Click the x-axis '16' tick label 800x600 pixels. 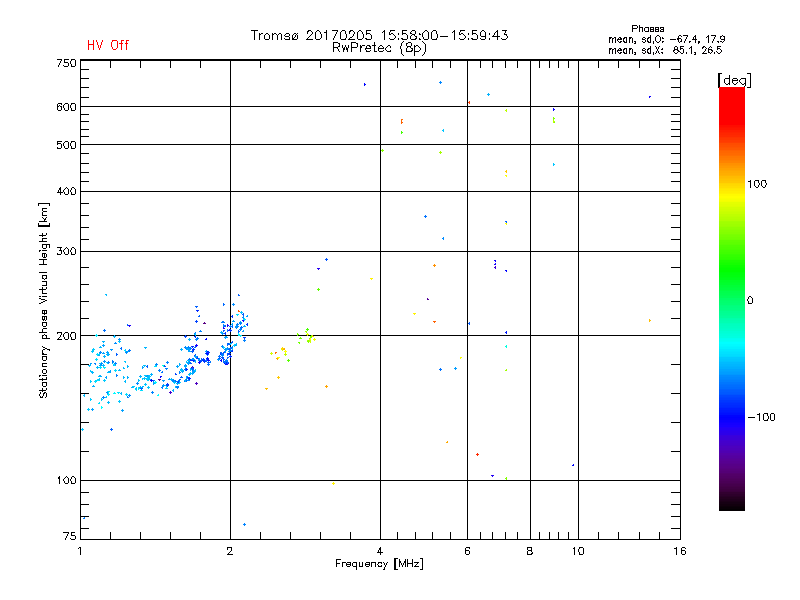click(680, 551)
